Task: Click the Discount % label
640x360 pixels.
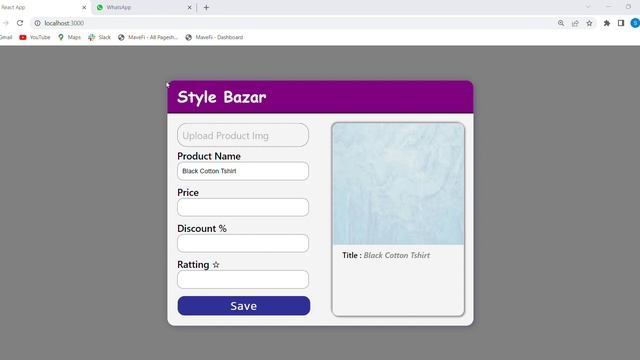Action: [202, 229]
